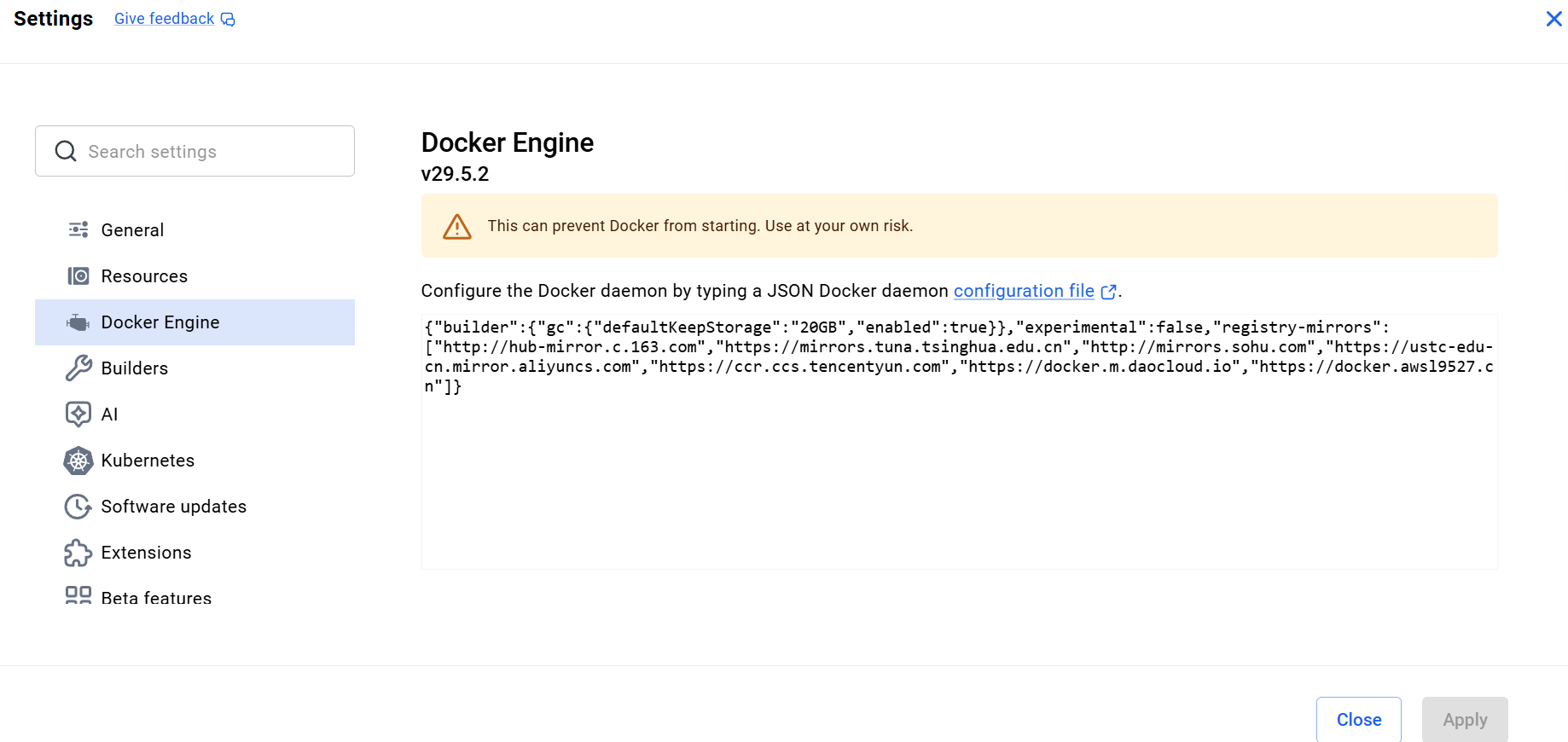Click the 'This can prevent Docker from starting' warning

coord(959,226)
